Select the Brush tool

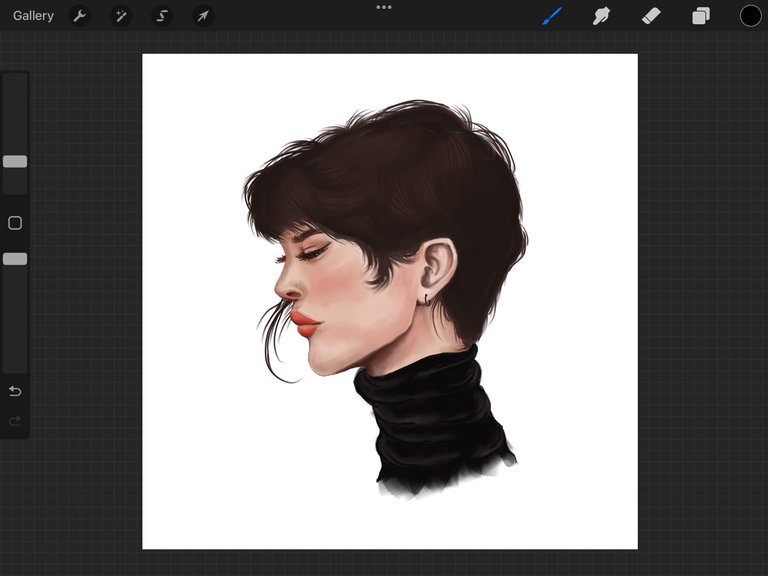pos(552,16)
